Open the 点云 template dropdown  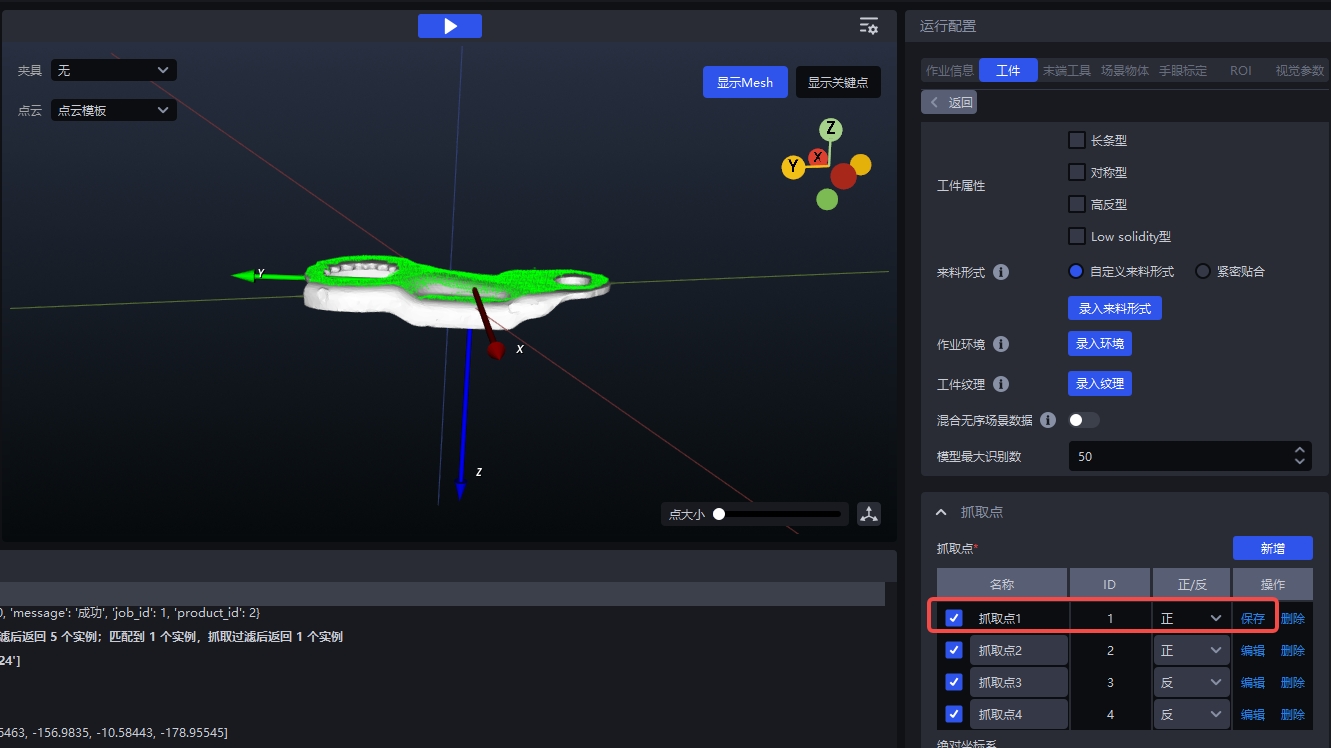coord(114,111)
